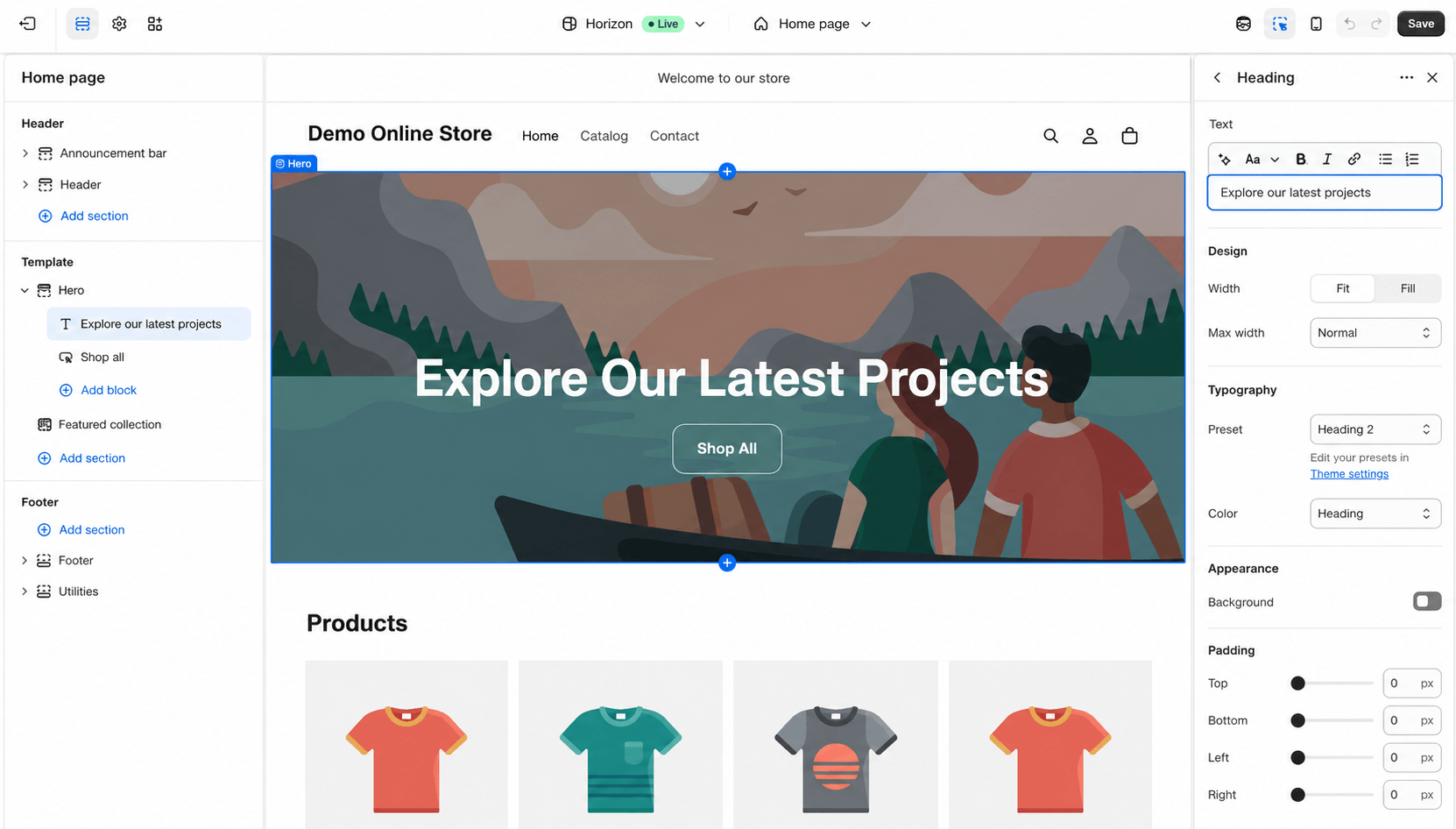Add section below Hero with plus
1456x829 pixels.
[727, 563]
